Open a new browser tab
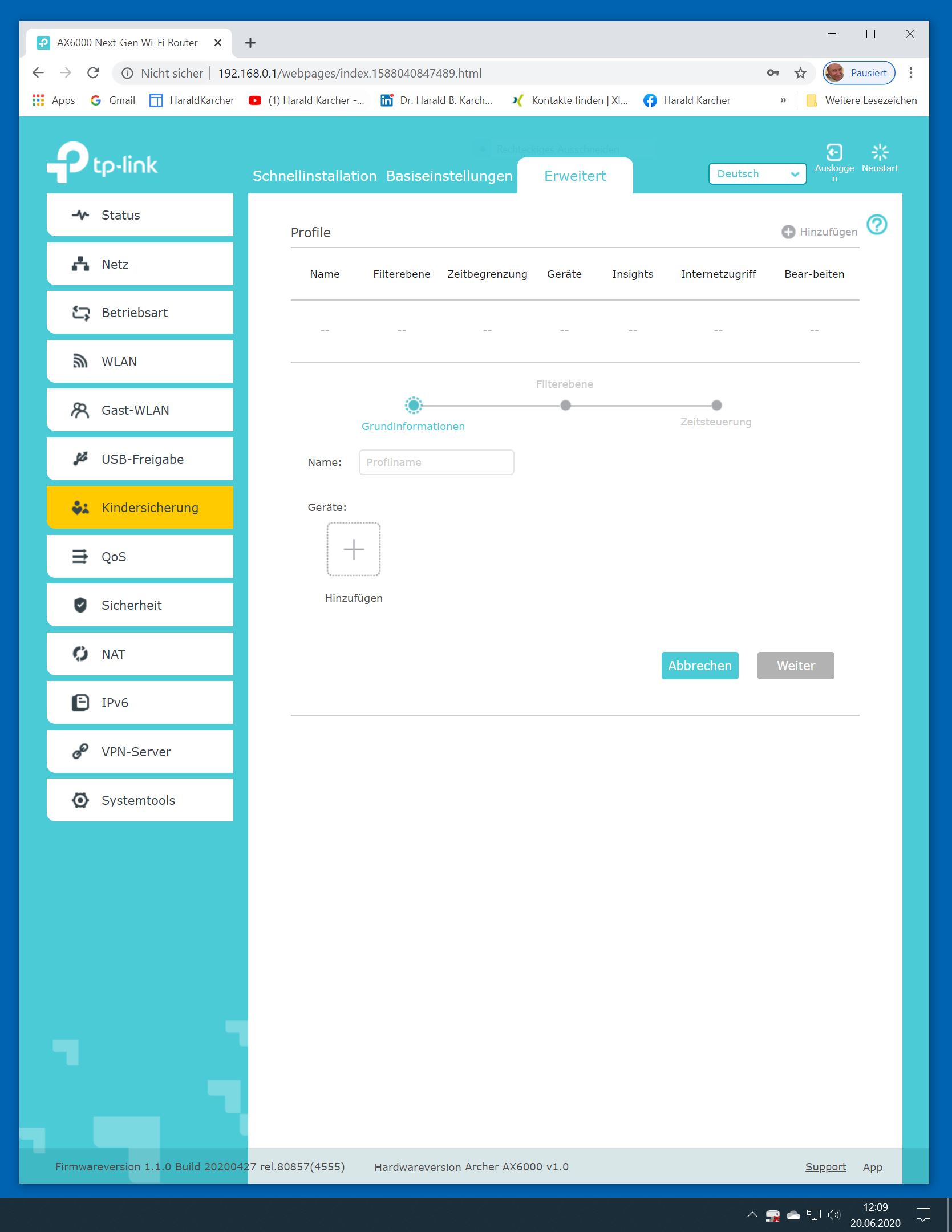This screenshot has width=952, height=1232. tap(250, 43)
